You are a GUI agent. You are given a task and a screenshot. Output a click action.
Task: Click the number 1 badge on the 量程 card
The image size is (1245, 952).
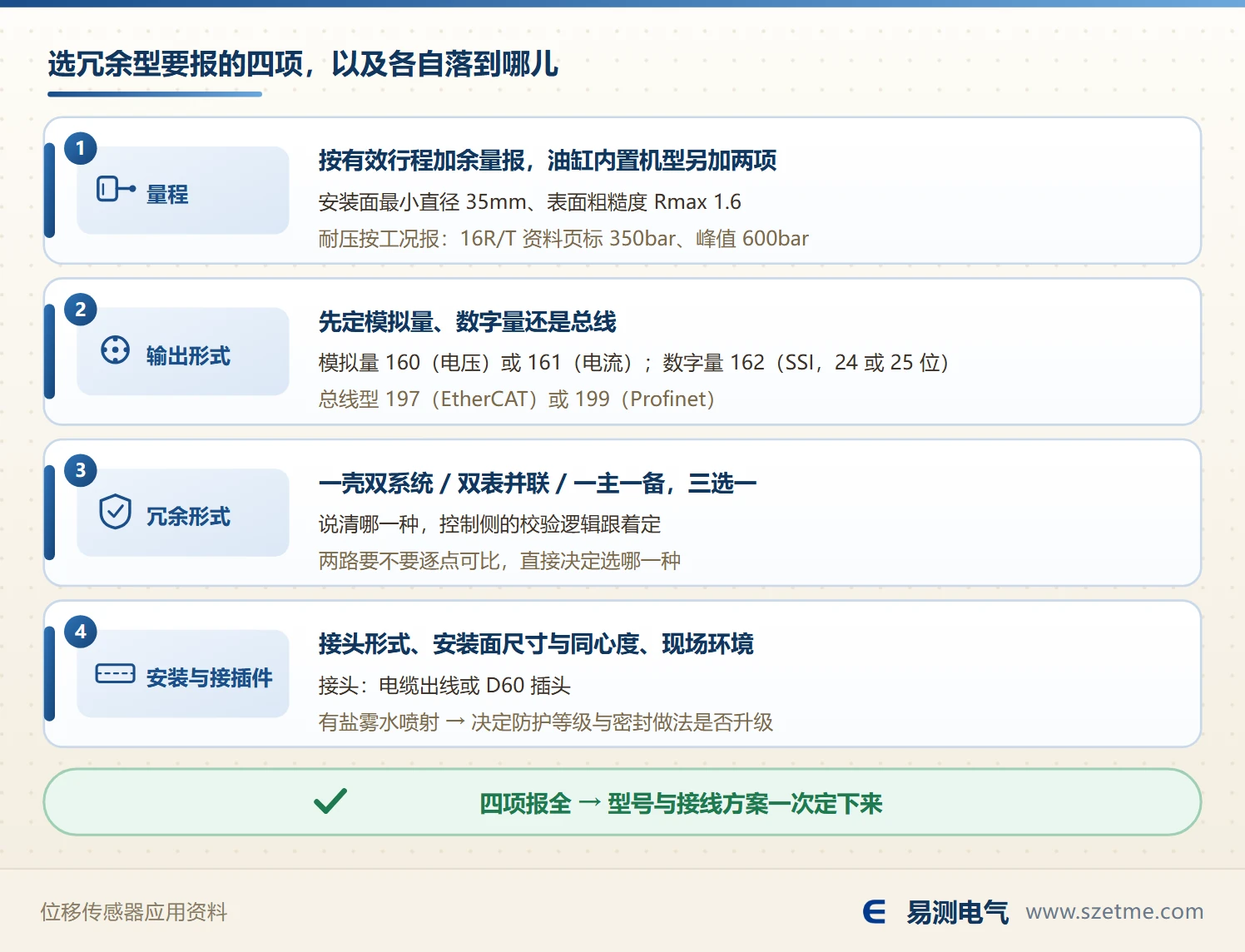[x=81, y=148]
